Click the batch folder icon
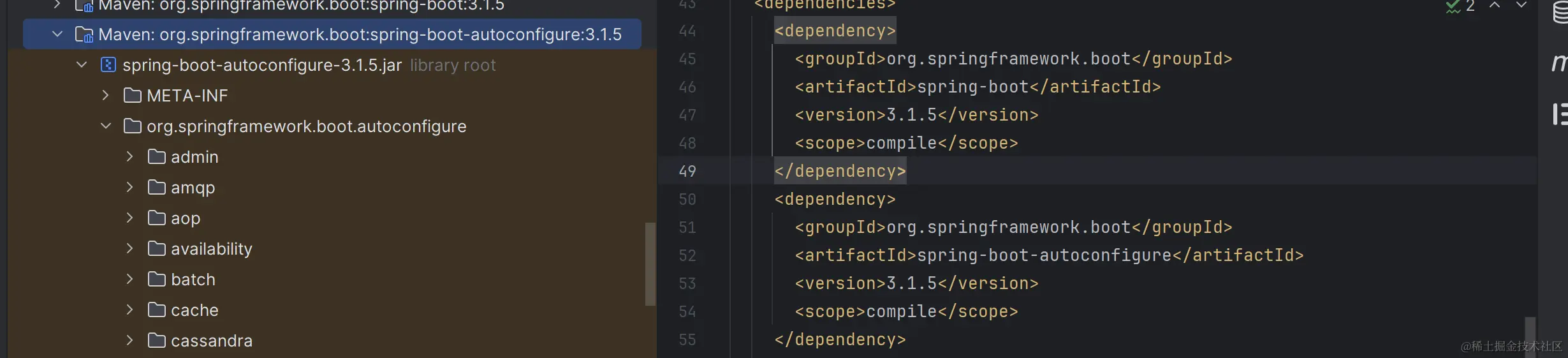The width and height of the screenshot is (1568, 358). 157,279
